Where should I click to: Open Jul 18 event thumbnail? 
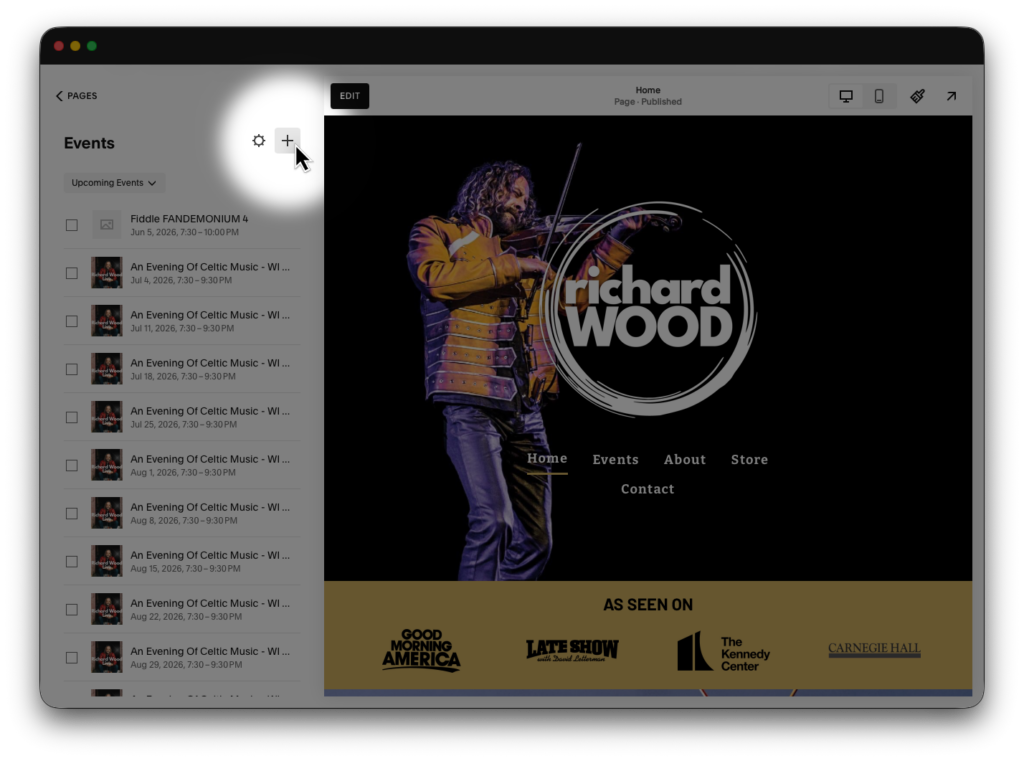tap(107, 369)
